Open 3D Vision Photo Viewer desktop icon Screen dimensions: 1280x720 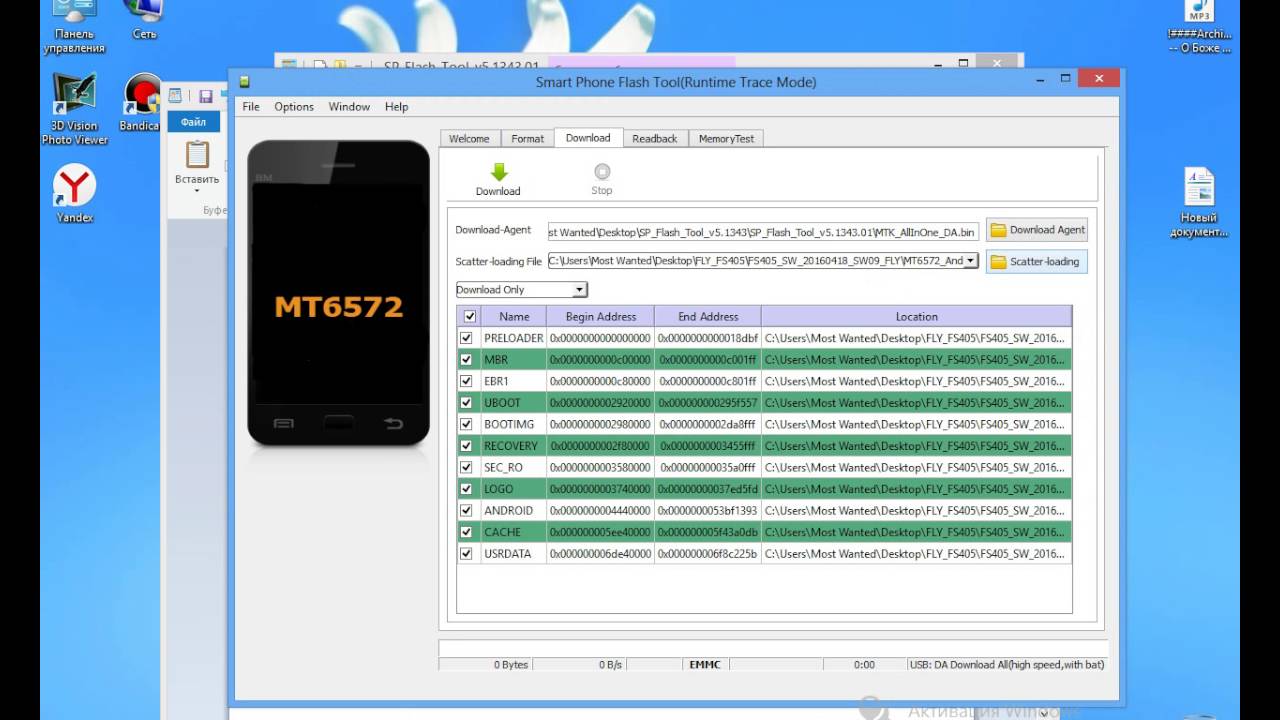tap(74, 109)
